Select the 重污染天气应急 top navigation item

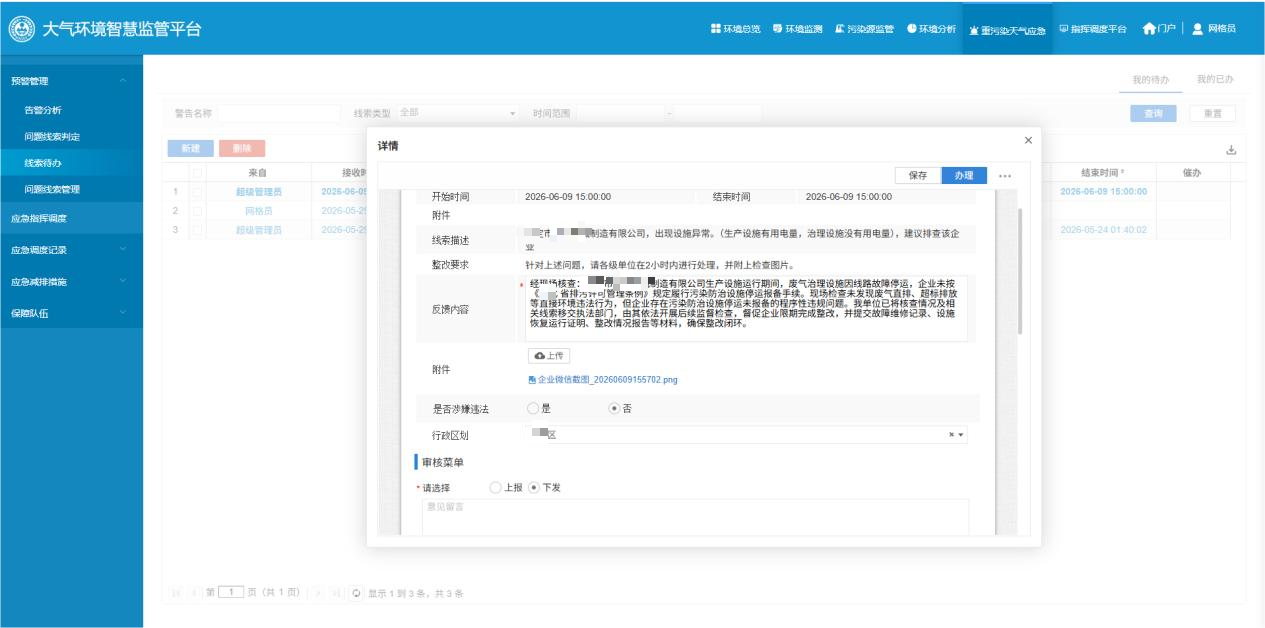point(1007,30)
